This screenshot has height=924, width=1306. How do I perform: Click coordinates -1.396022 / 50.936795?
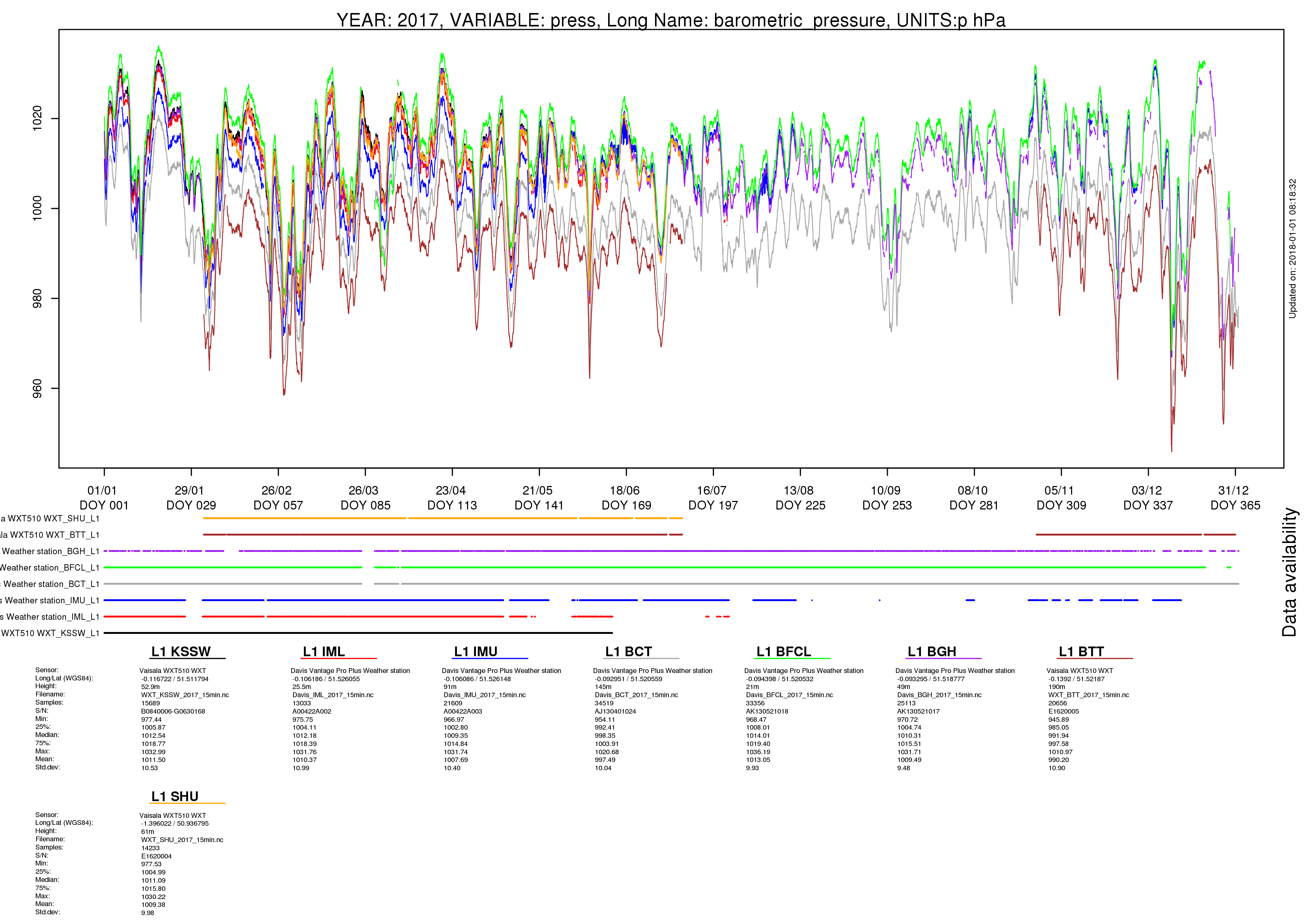175,824
